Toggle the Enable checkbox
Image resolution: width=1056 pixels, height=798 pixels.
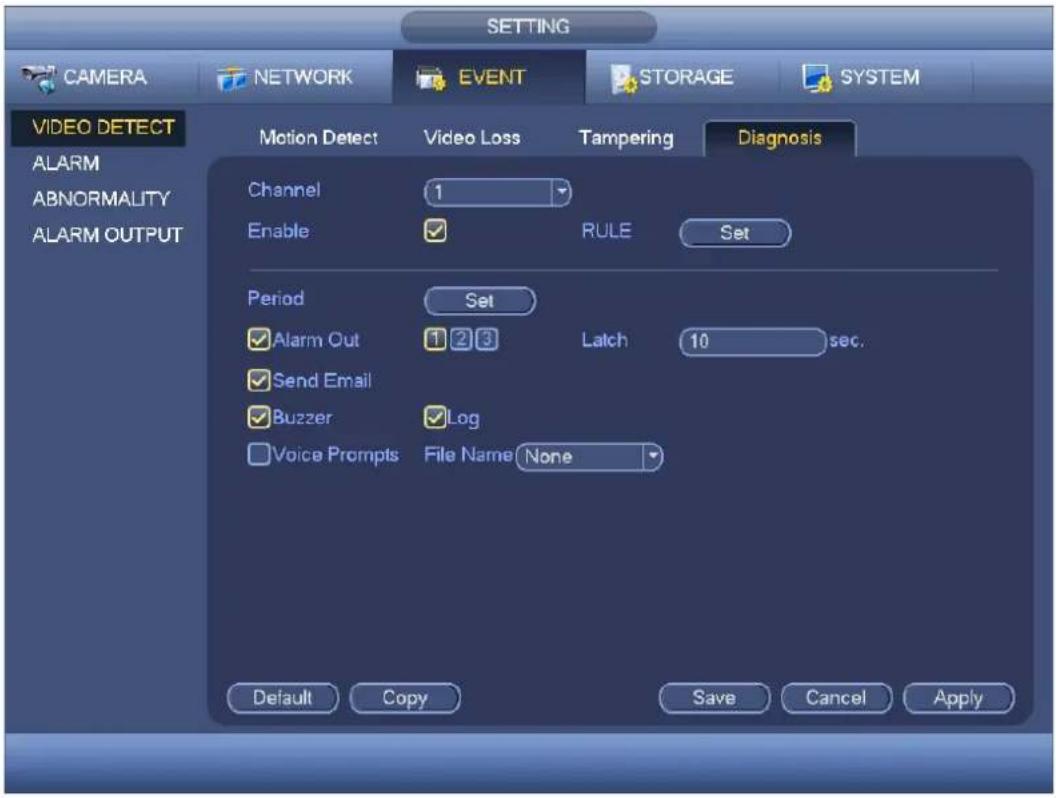click(435, 231)
